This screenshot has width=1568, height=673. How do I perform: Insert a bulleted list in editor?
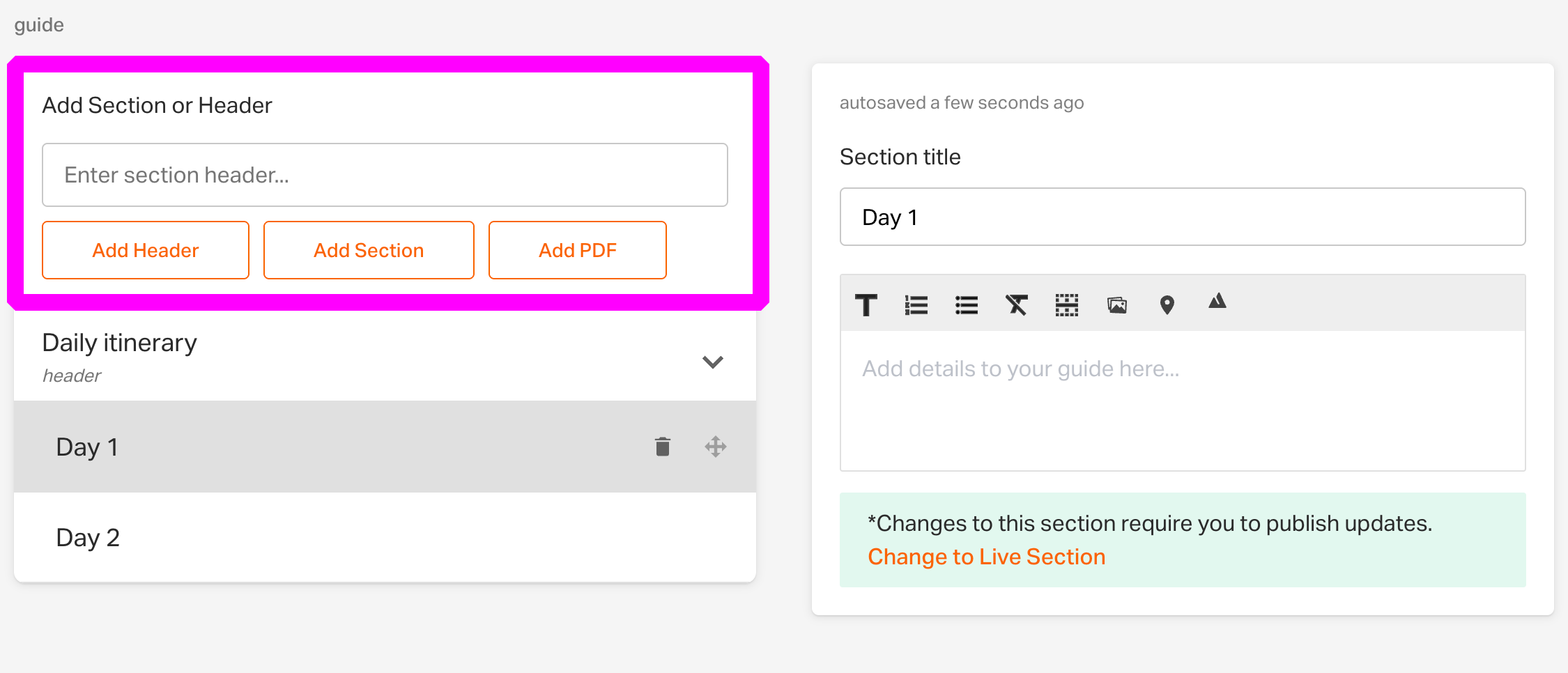click(x=967, y=305)
